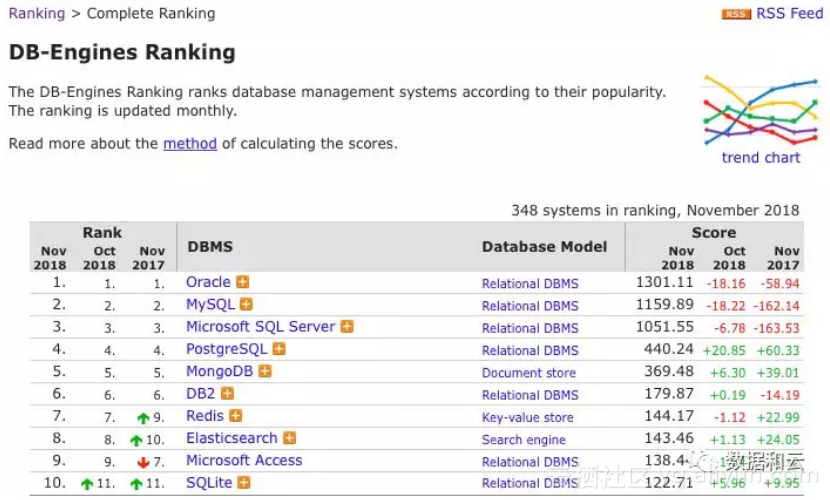830x500 pixels.
Task: Open the Ranking breadcrumb link
Action: point(37,13)
